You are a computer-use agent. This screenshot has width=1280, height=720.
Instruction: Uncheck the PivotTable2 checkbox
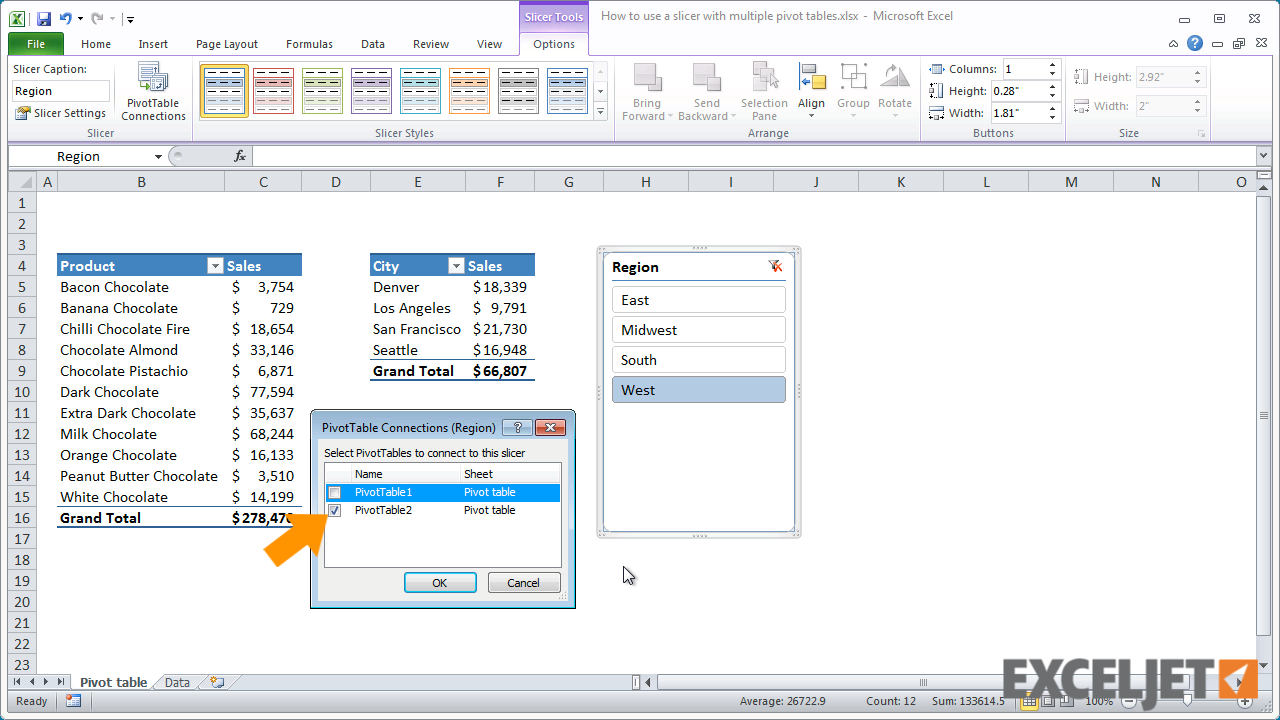(x=334, y=510)
